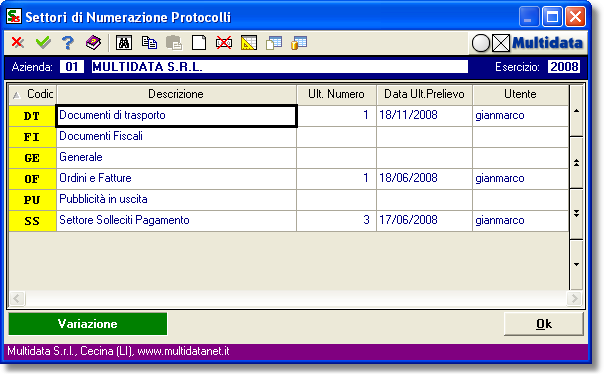Click the window title bar application icon

pos(14,17)
